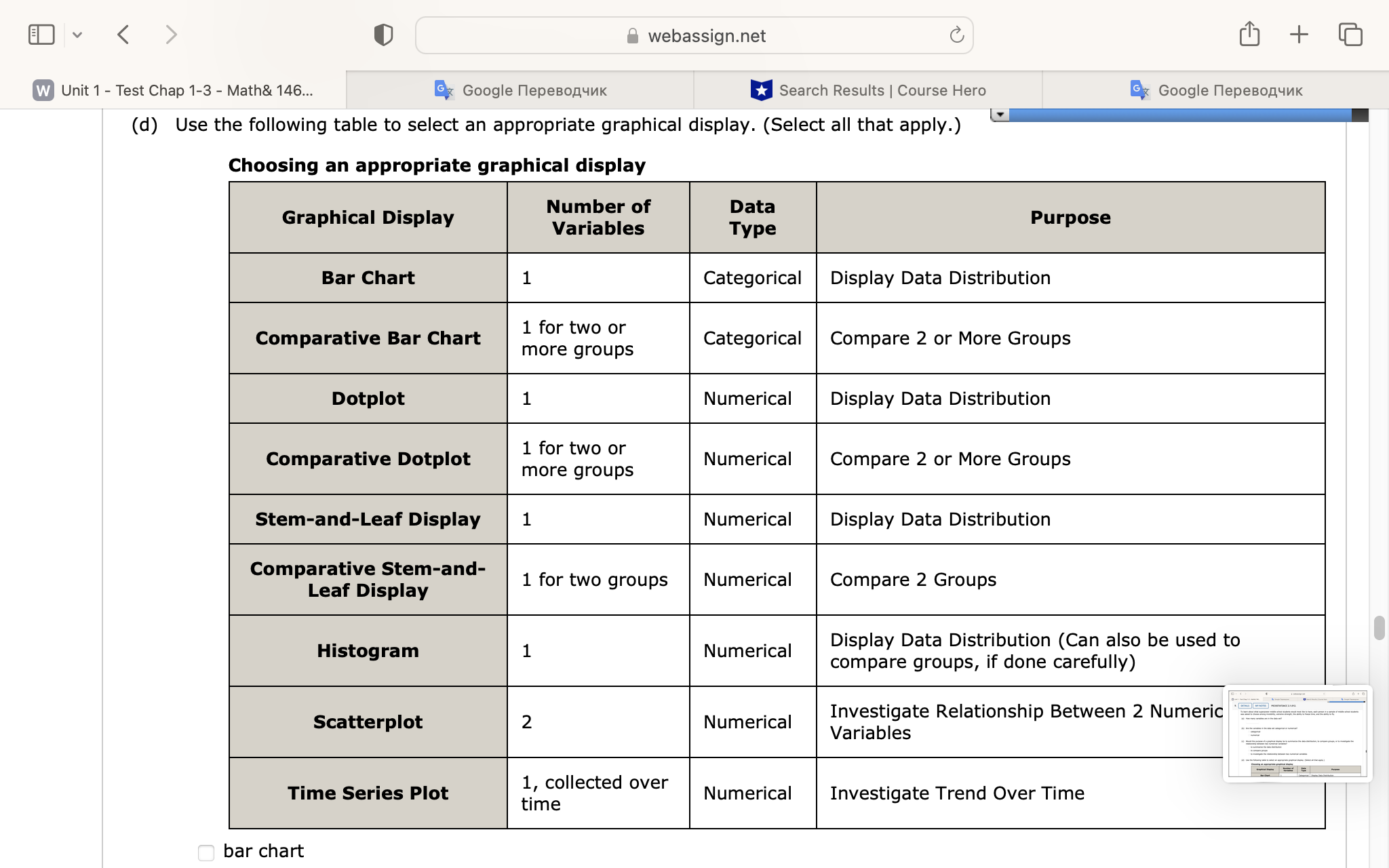The height and width of the screenshot is (868, 1389).
Task: Click the forward navigation arrow
Action: click(x=171, y=33)
